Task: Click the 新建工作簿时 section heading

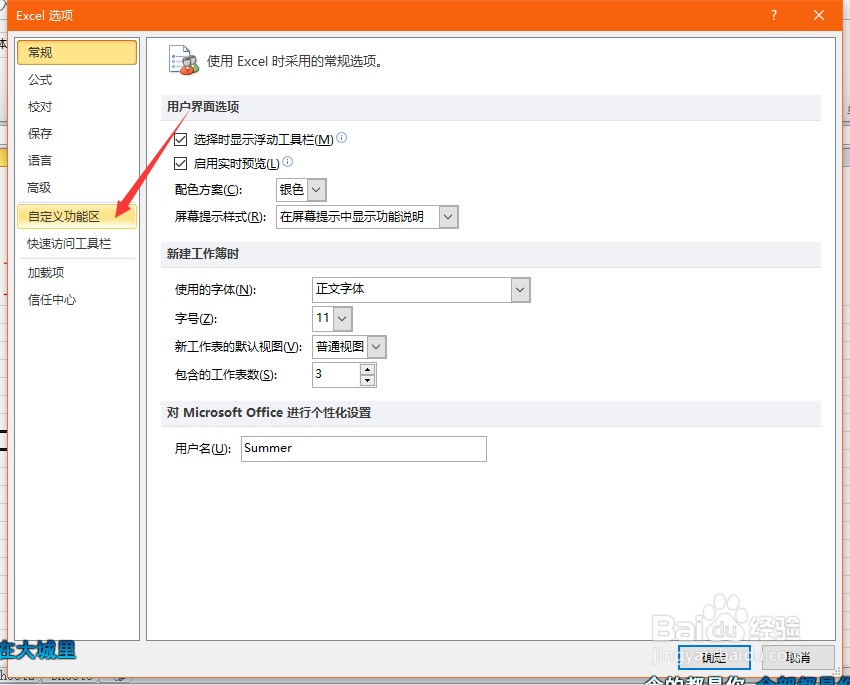Action: click(203, 254)
